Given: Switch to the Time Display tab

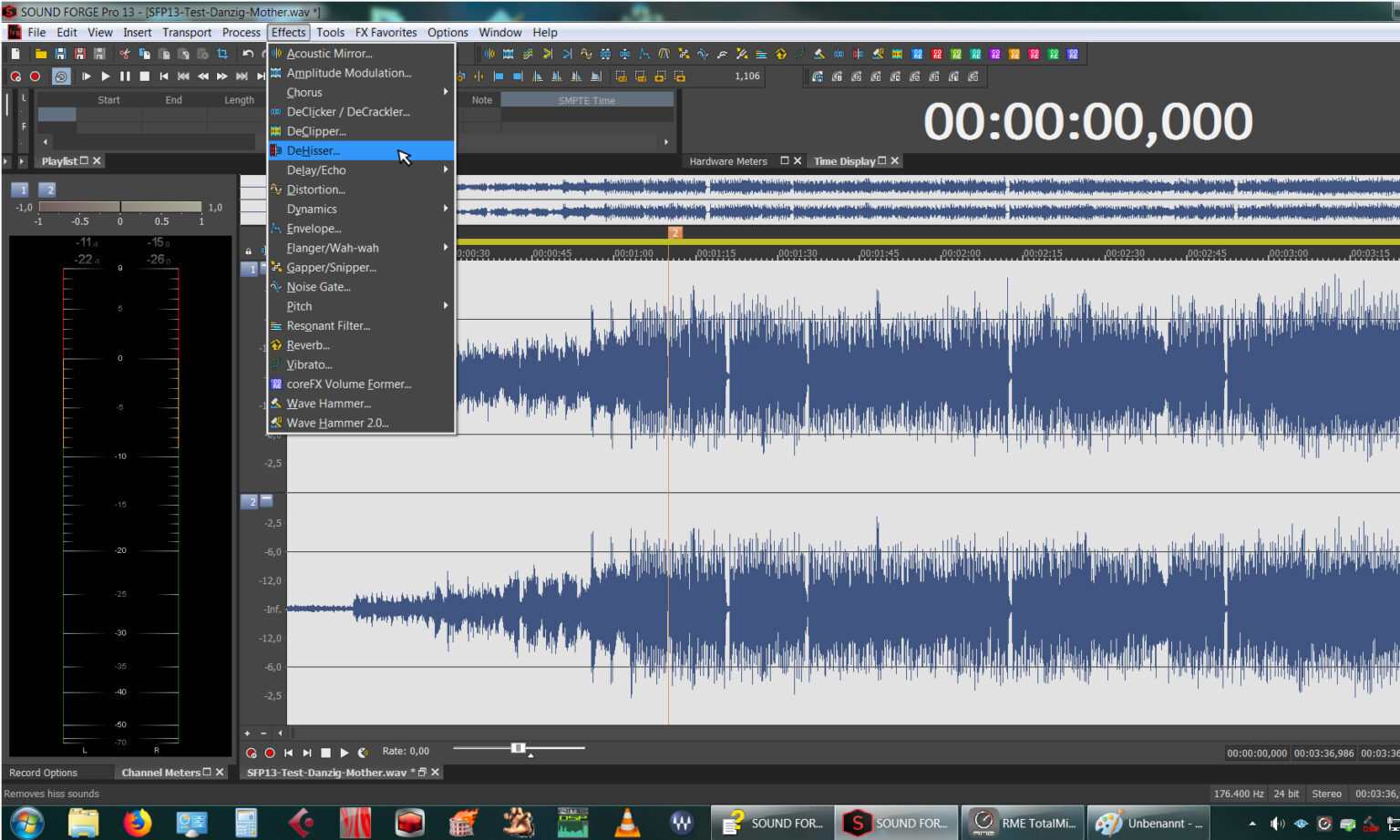Looking at the screenshot, I should (844, 161).
